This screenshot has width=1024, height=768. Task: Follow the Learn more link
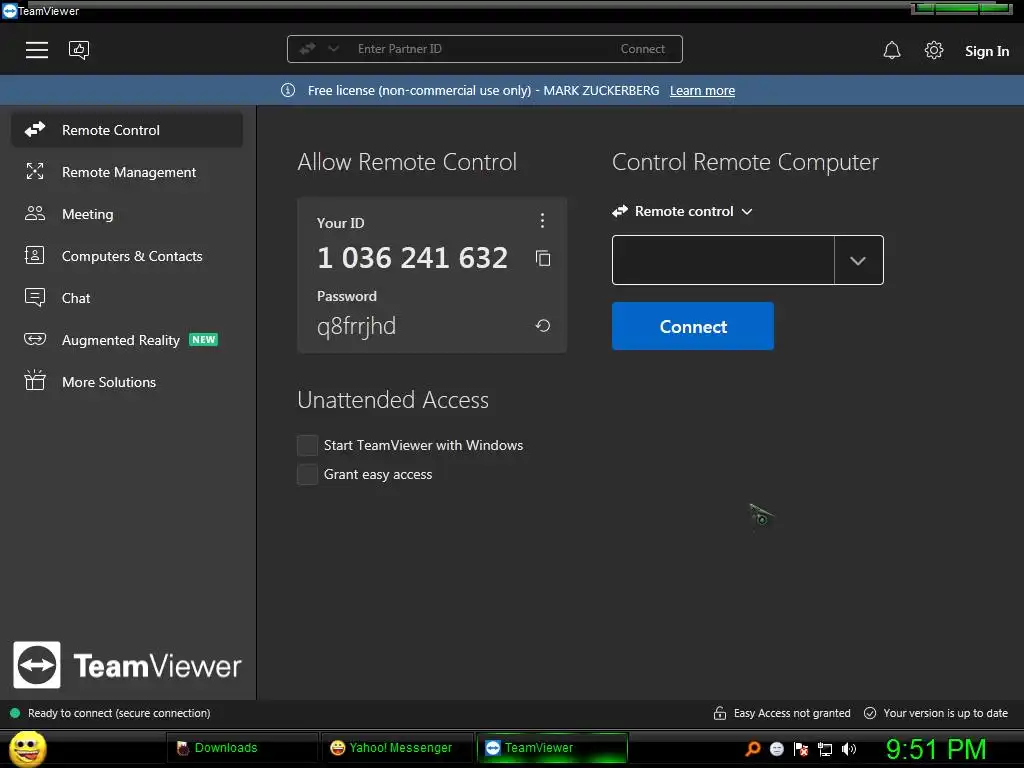702,91
